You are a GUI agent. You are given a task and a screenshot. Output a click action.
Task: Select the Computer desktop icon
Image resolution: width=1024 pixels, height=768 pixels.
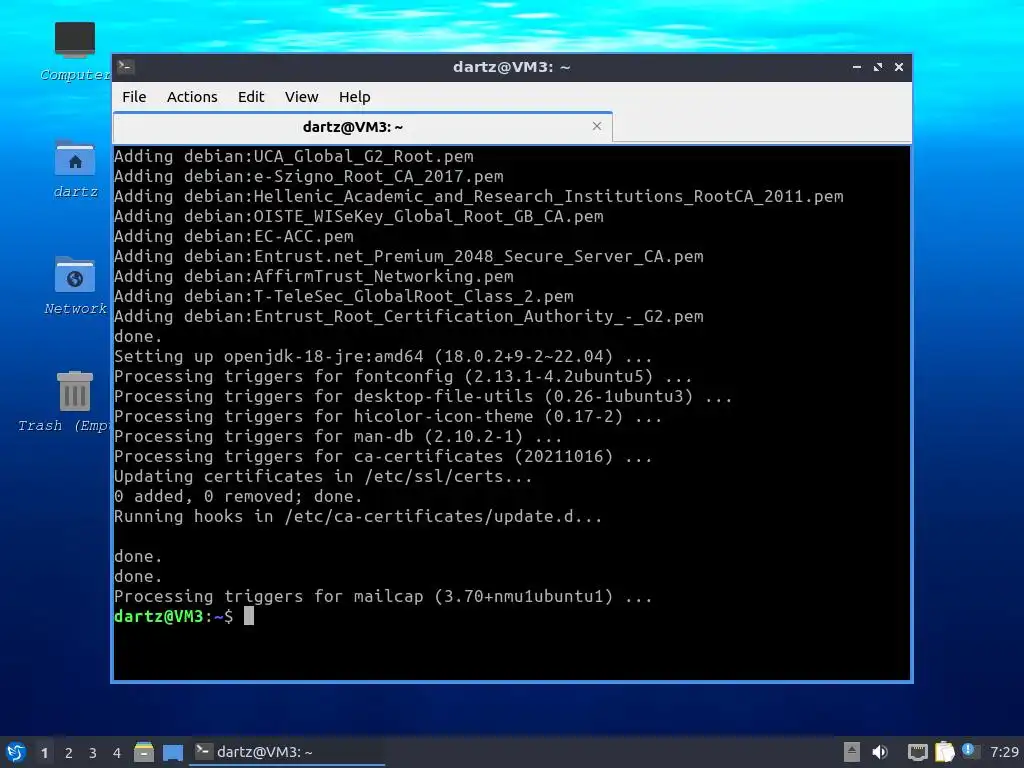pos(74,51)
